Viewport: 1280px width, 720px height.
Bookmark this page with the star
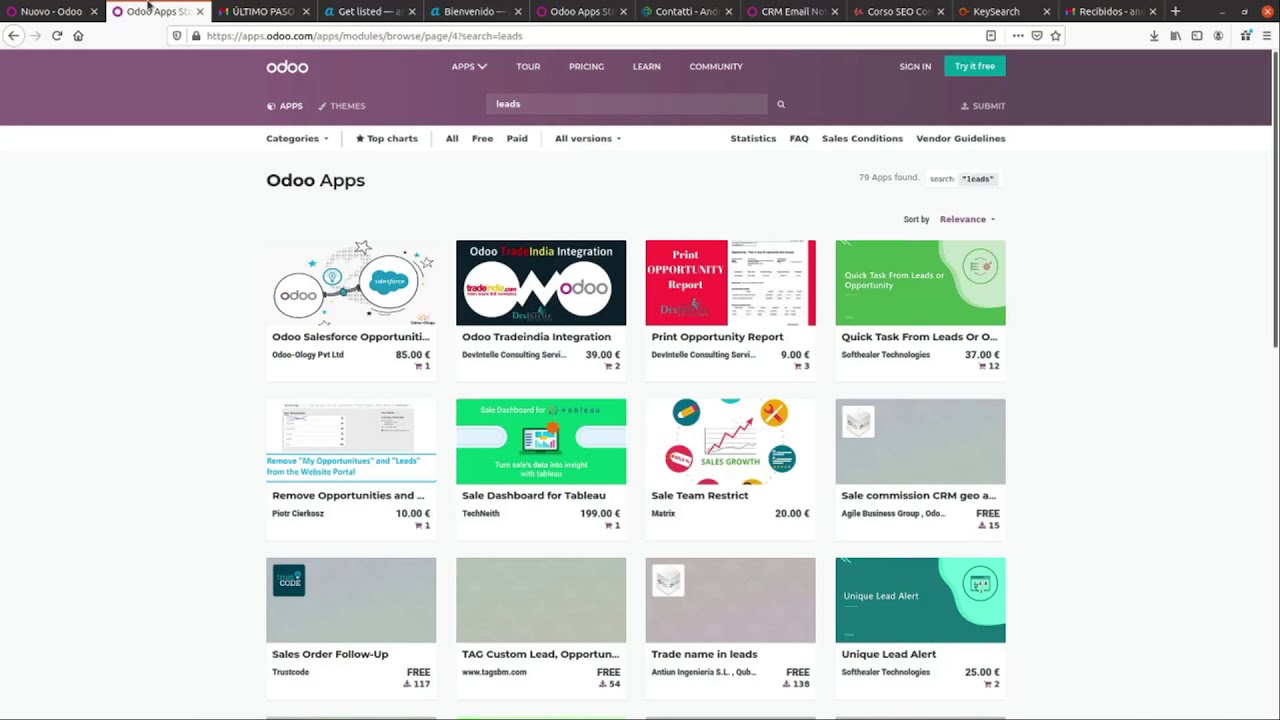coord(1055,36)
